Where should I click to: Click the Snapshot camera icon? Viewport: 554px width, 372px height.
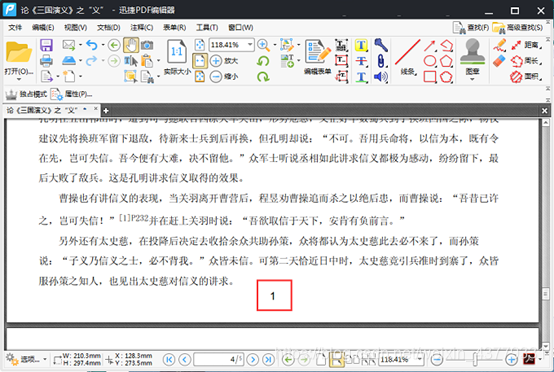[147, 45]
